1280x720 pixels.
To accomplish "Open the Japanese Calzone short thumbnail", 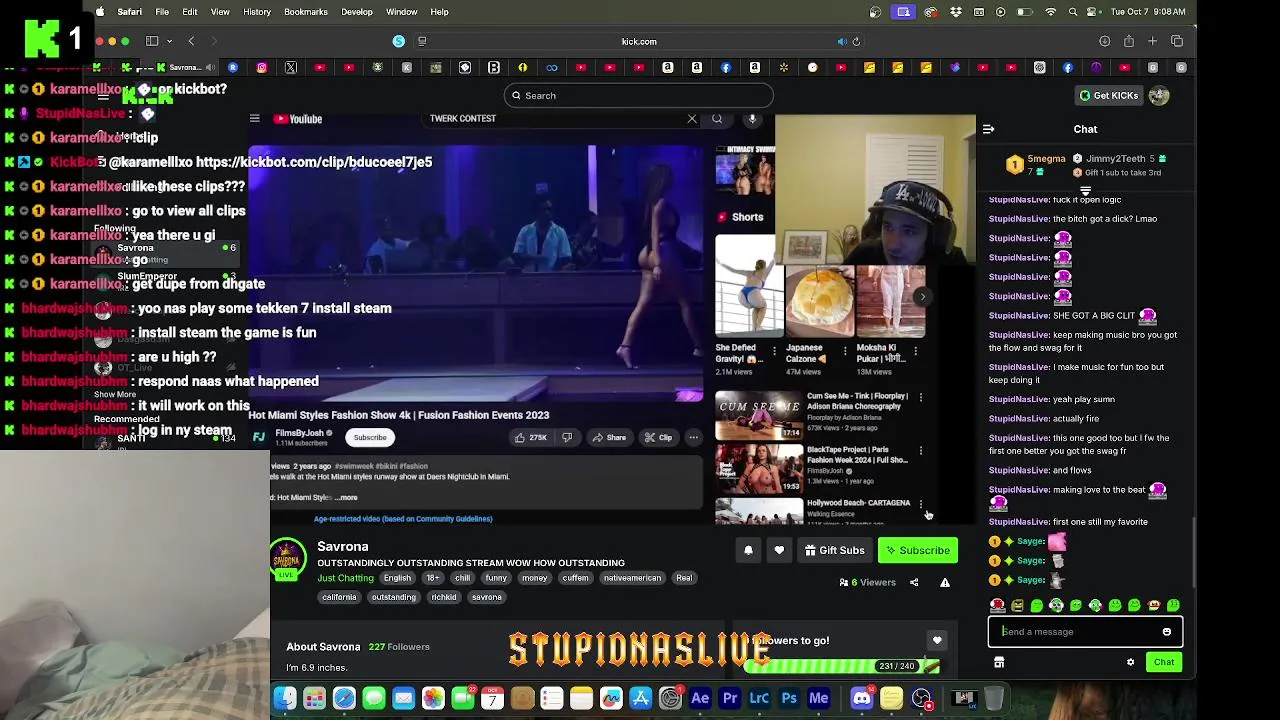I will pyautogui.click(x=820, y=300).
